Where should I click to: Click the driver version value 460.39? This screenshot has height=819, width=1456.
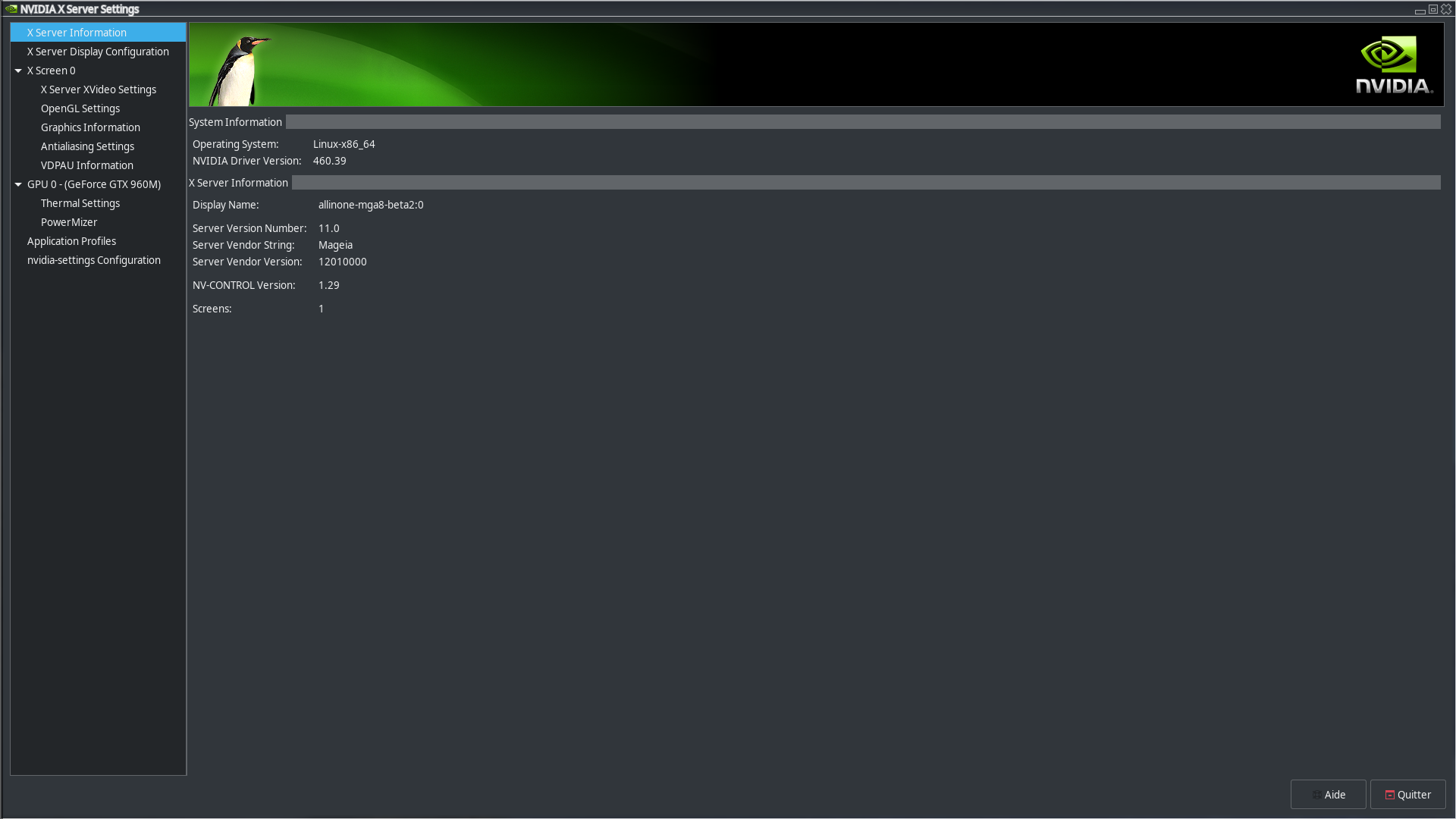click(x=329, y=161)
